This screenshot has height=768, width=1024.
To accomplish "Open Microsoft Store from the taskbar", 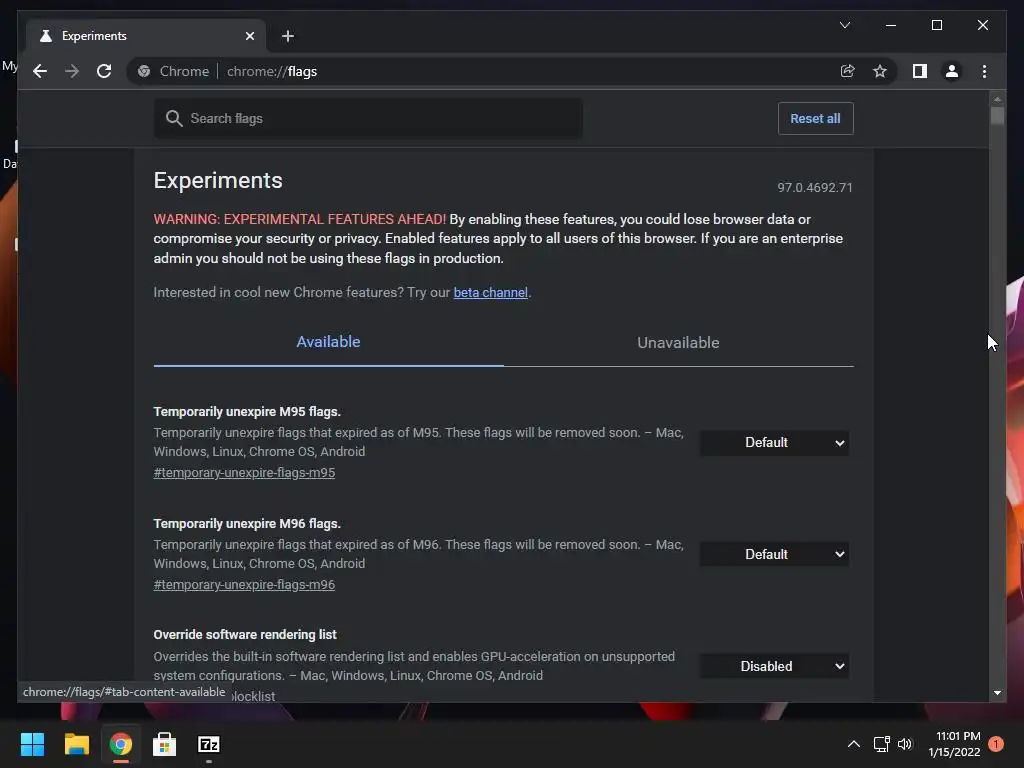I will point(165,744).
